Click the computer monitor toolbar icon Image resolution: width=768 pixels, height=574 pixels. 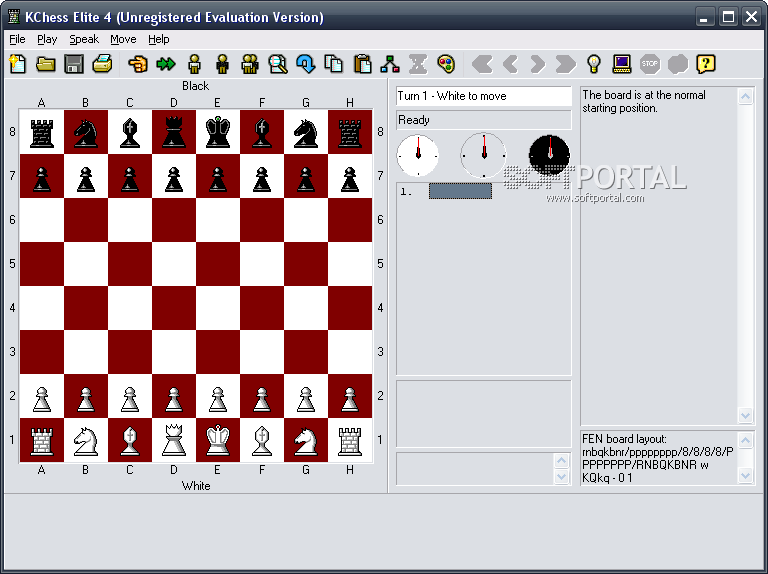tap(622, 64)
